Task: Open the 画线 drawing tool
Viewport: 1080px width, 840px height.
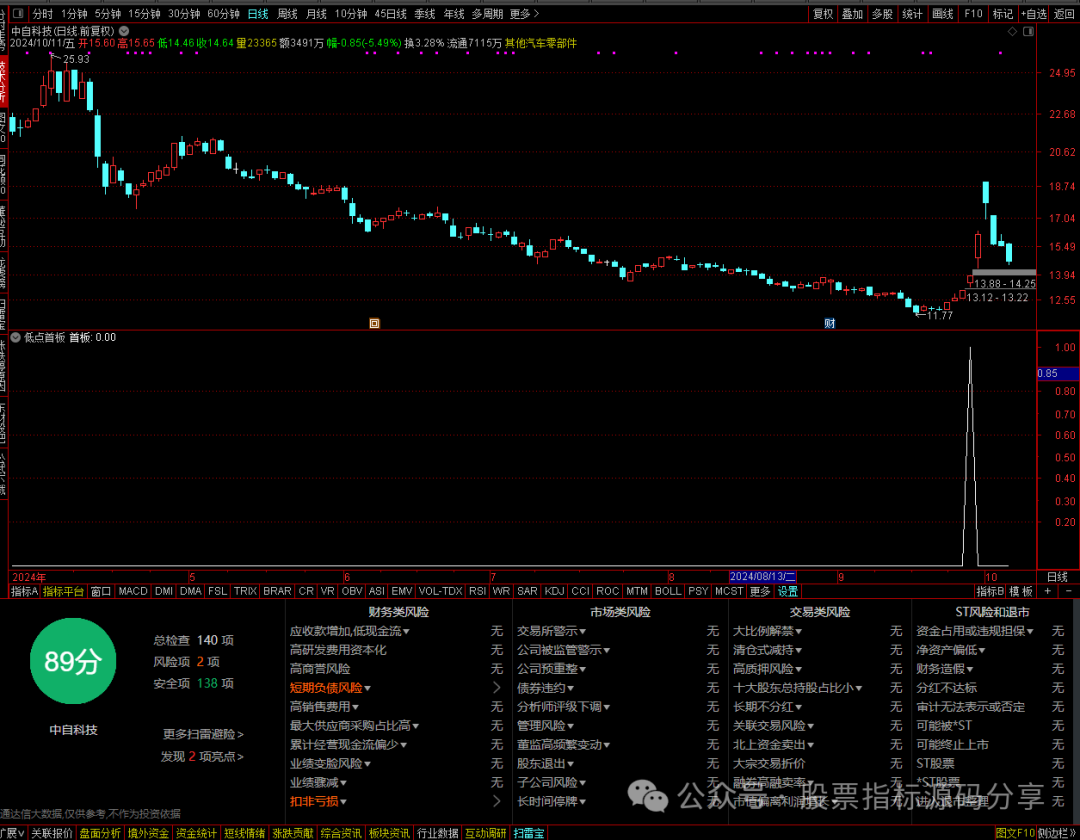Action: 942,14
